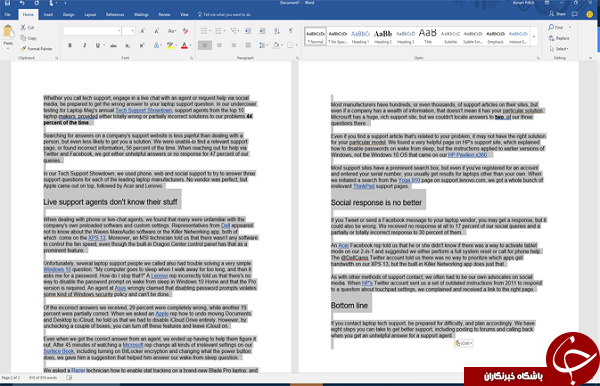Click the Share button
The width and height of the screenshot is (600, 386).
pyautogui.click(x=557, y=14)
